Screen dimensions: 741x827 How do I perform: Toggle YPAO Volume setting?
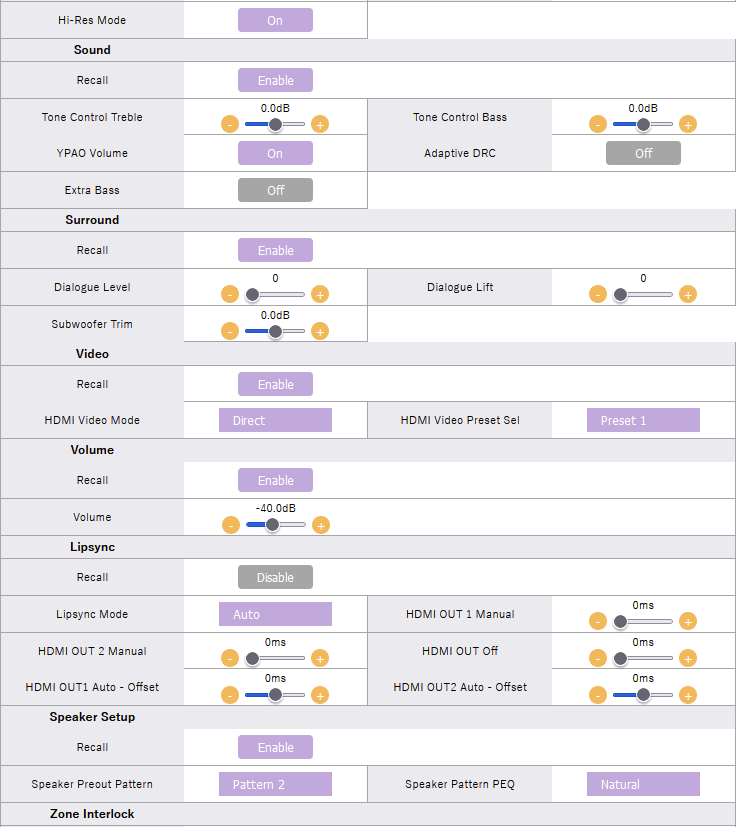click(x=275, y=153)
